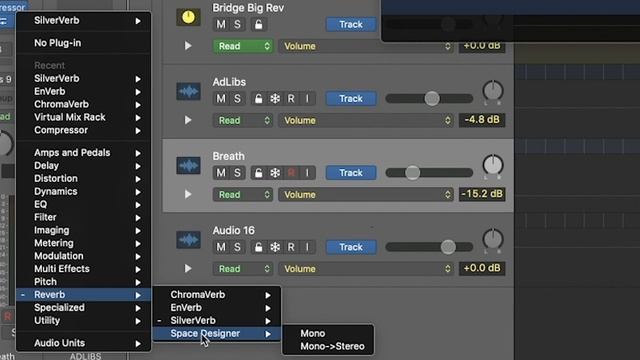Solo the AdLibs track
The image size is (640, 360).
[x=237, y=99]
